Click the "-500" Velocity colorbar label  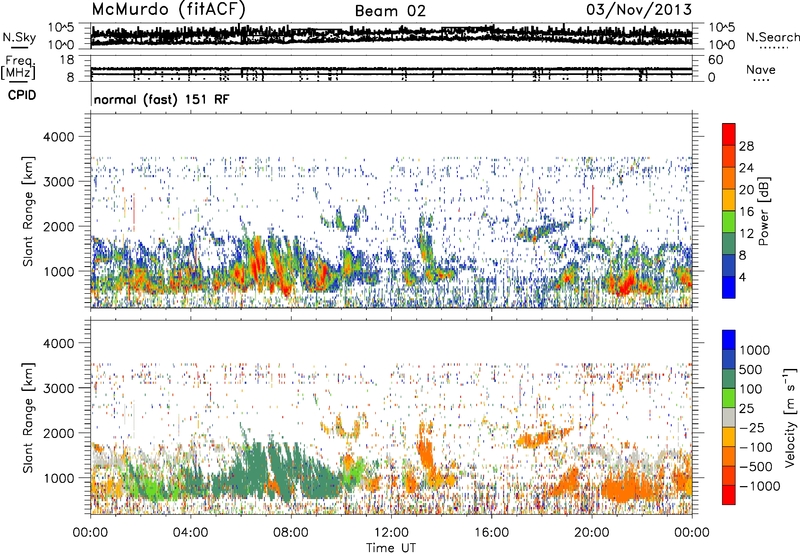(756, 466)
